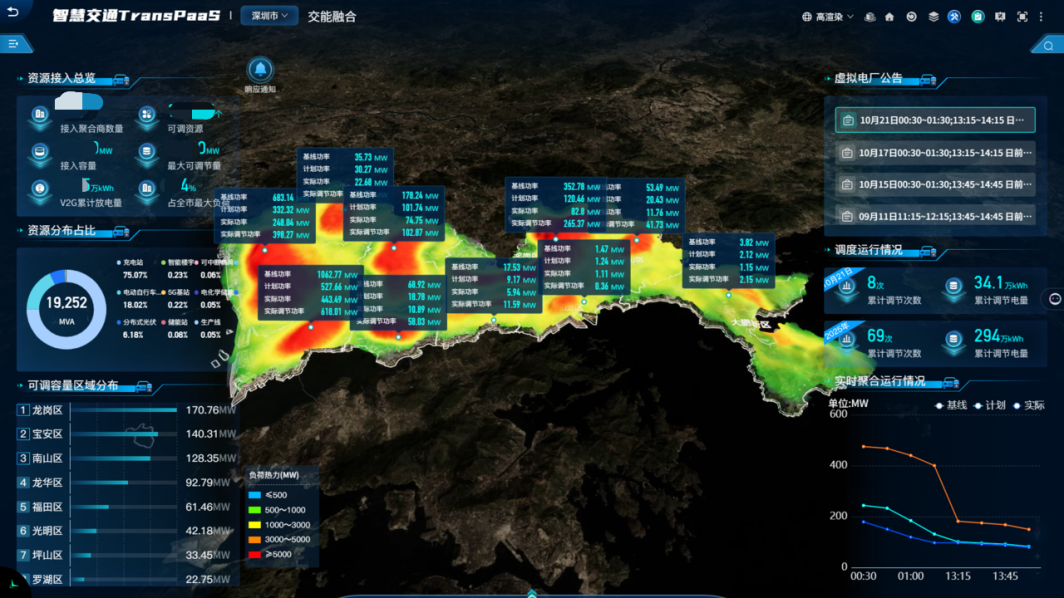The width and height of the screenshot is (1064, 598).
Task: Click the reset view circular arrow icon
Action: (911, 17)
